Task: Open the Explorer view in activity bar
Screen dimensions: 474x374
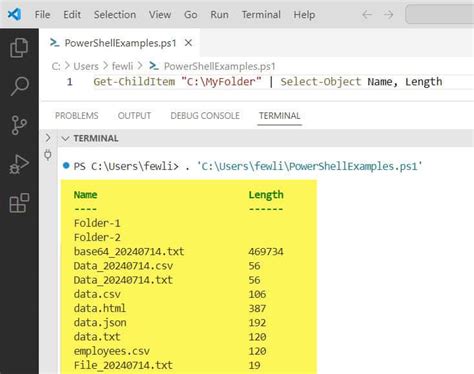Action: (19, 48)
